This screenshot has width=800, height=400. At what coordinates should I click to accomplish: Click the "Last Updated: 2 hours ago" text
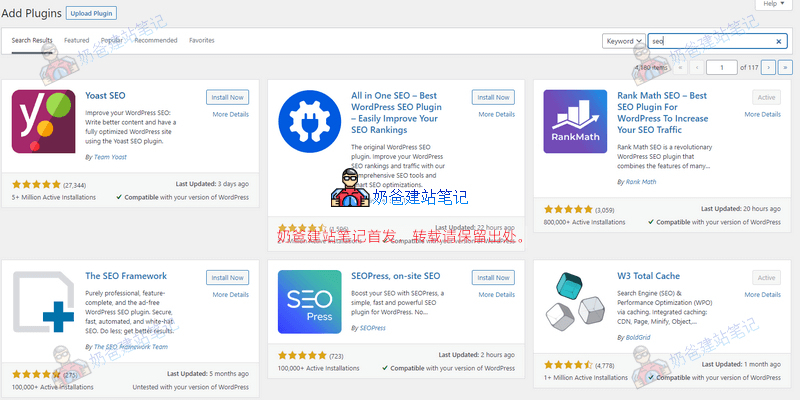point(477,355)
